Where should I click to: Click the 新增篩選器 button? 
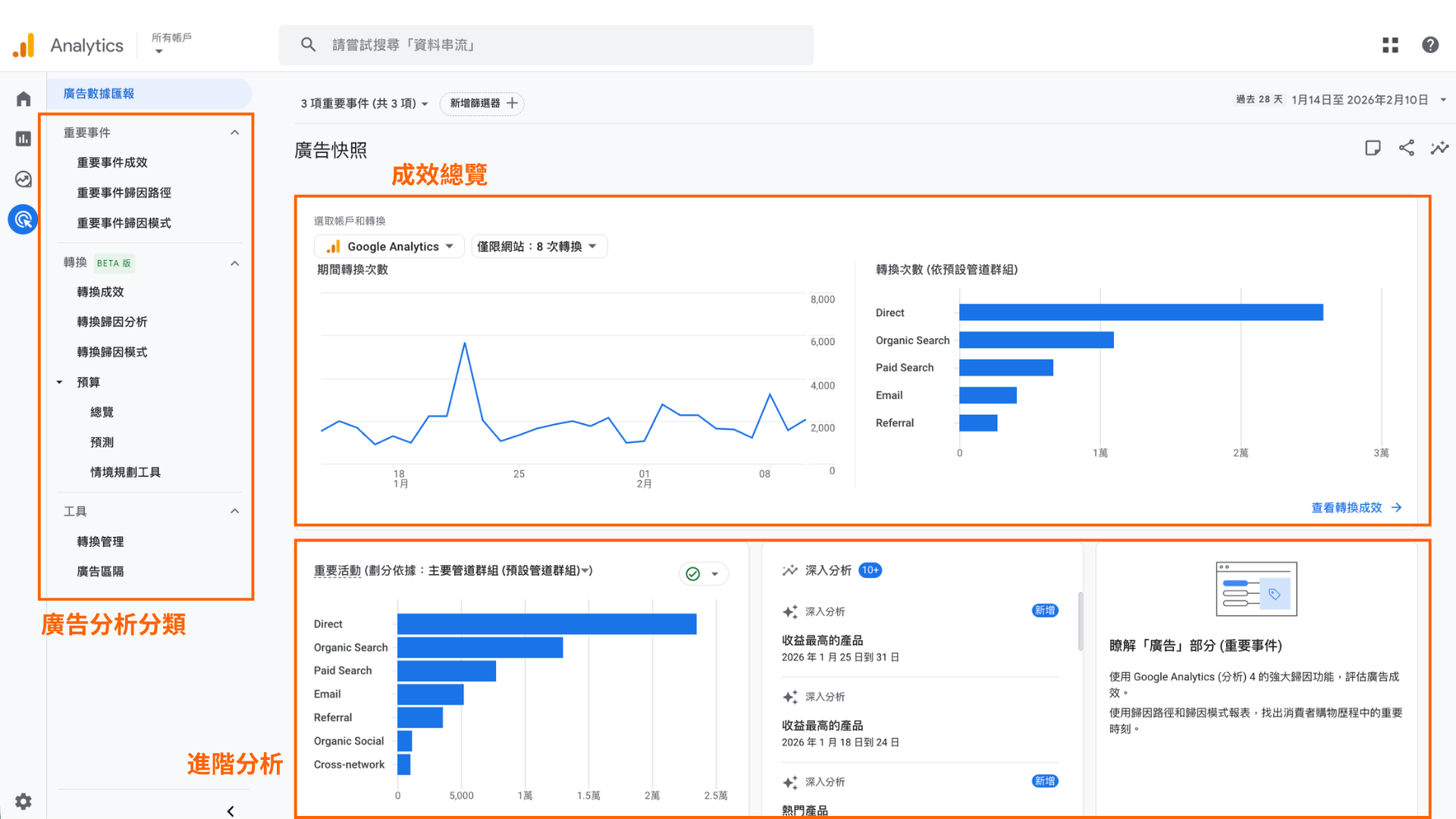pos(481,104)
